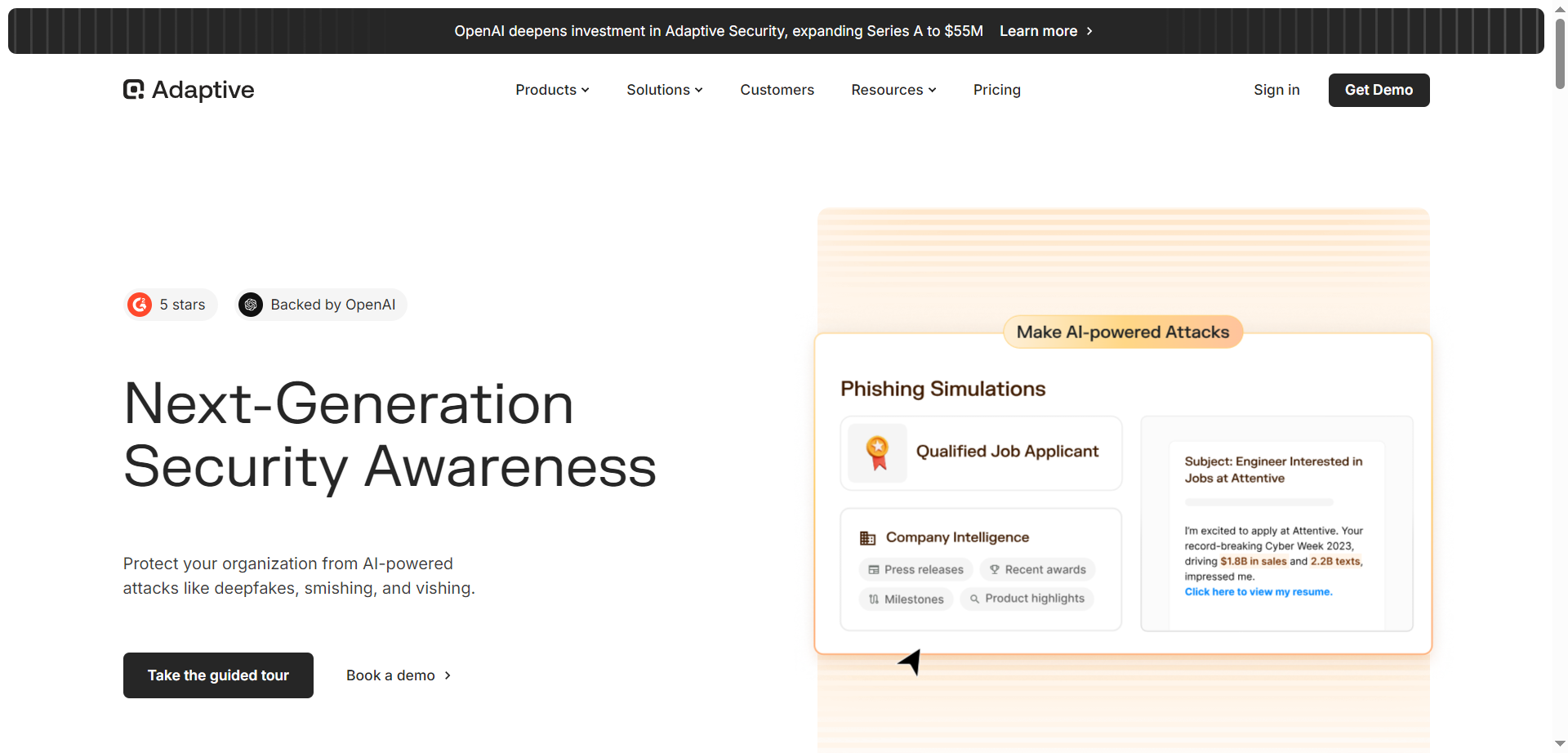This screenshot has height=753, width=1568.
Task: Go to the Pricing page
Action: click(996, 90)
